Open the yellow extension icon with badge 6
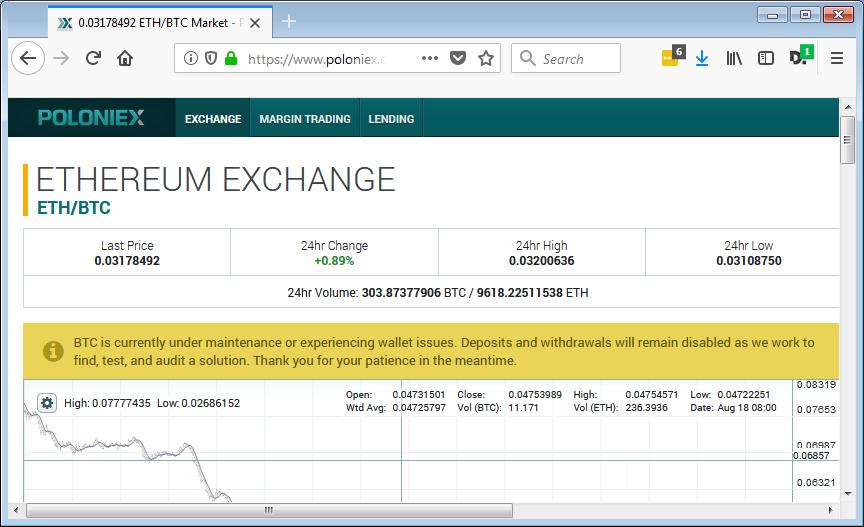This screenshot has height=527, width=864. tap(672, 56)
